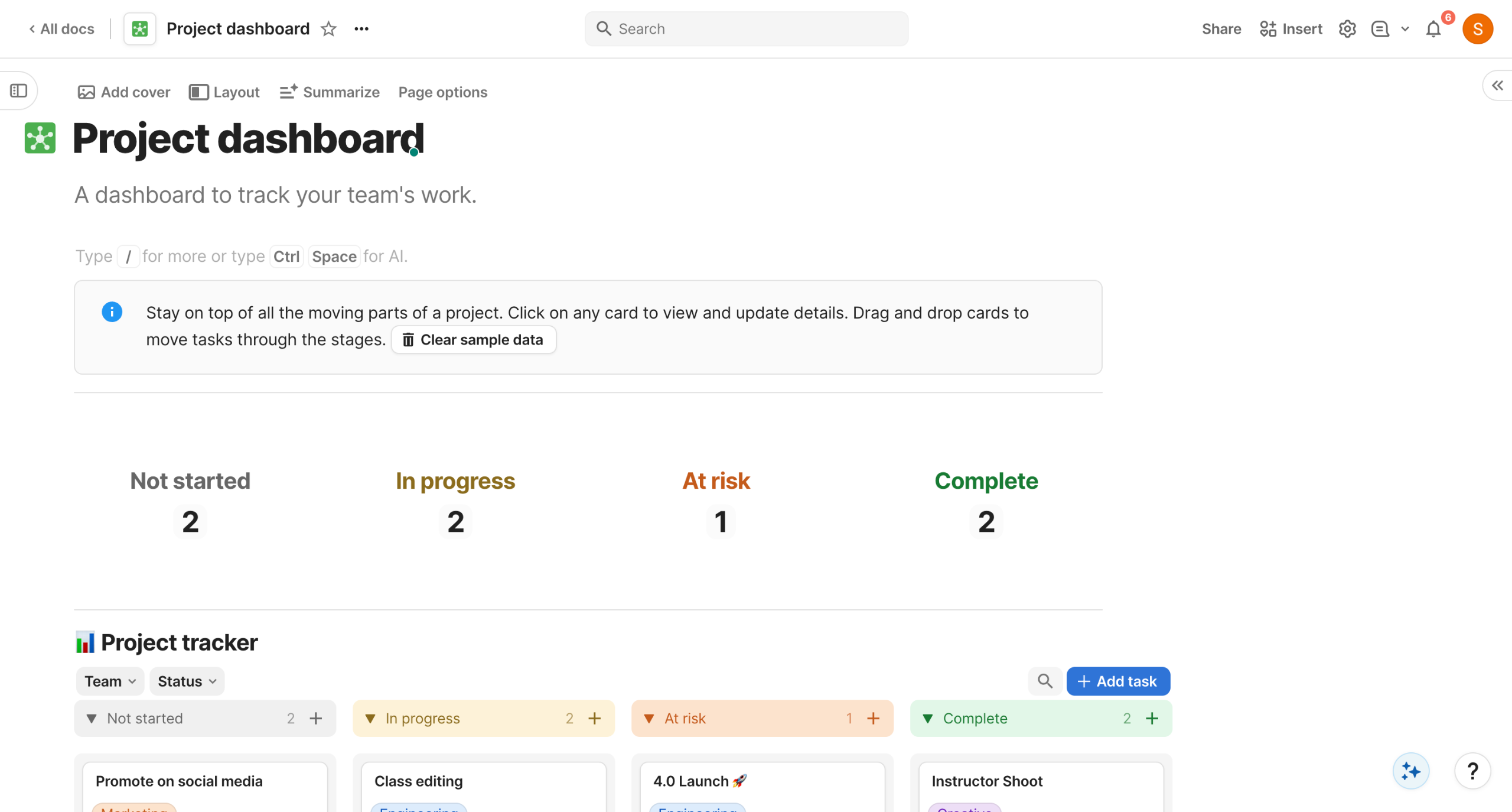
Task: Open the Status filter dropdown
Action: click(x=187, y=681)
